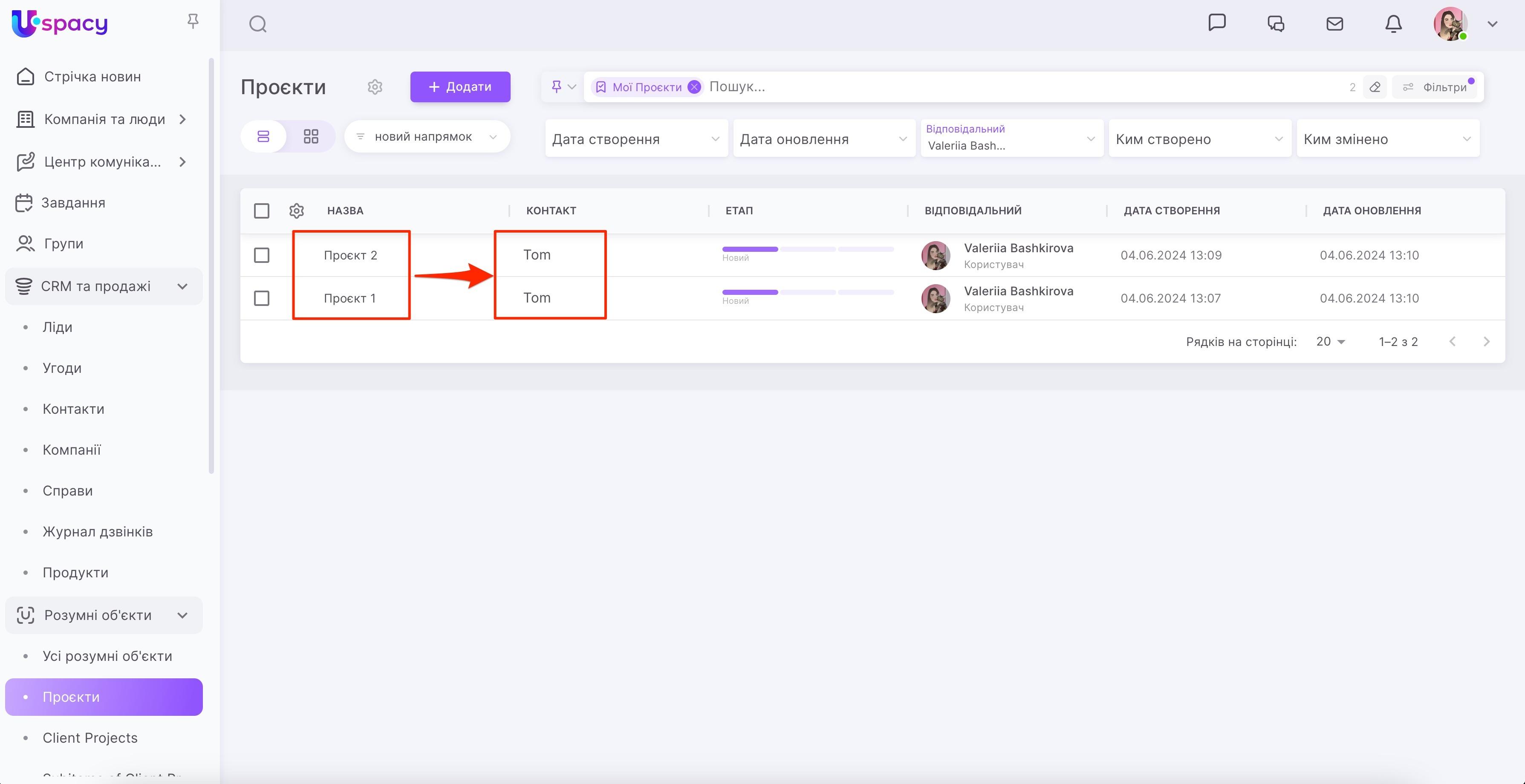This screenshot has width=1525, height=784.
Task: Toggle the select-all header checkbox
Action: (261, 210)
